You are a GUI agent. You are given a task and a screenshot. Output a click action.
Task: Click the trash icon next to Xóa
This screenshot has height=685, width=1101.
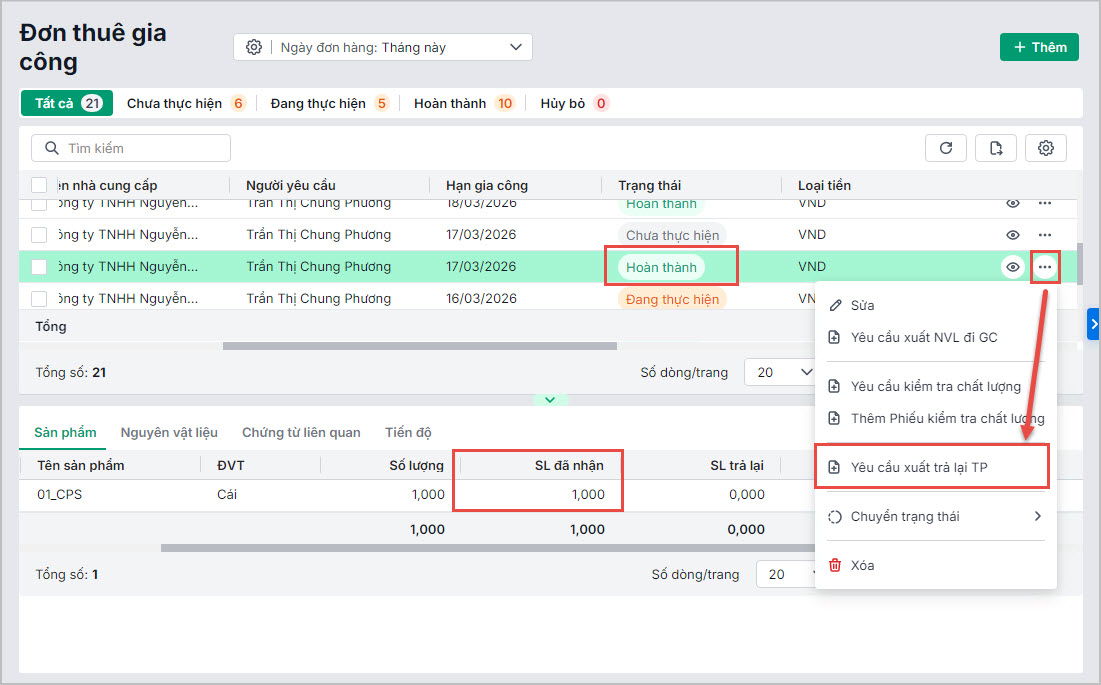click(x=835, y=565)
